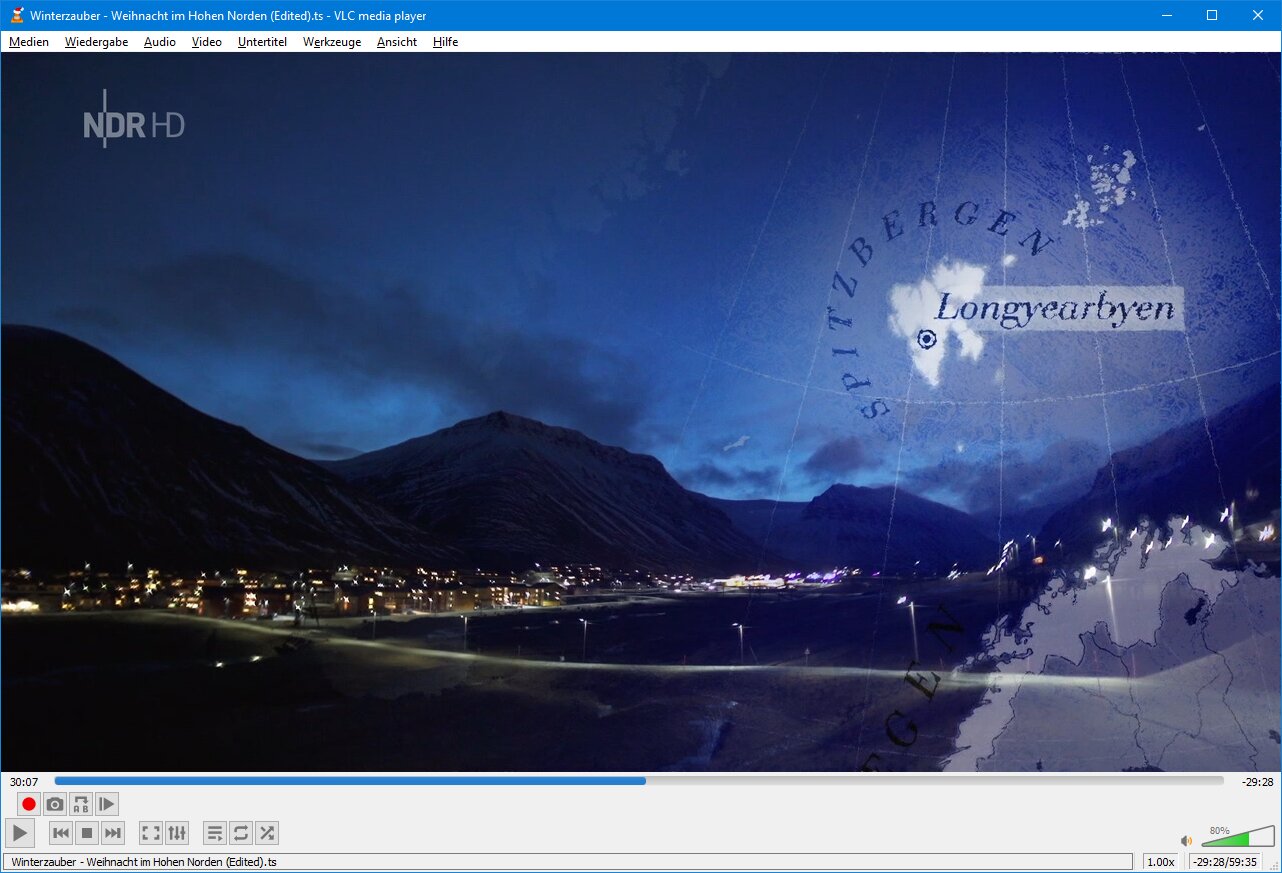The image size is (1282, 873).
Task: Click the frame-by-frame advance button
Action: [107, 804]
